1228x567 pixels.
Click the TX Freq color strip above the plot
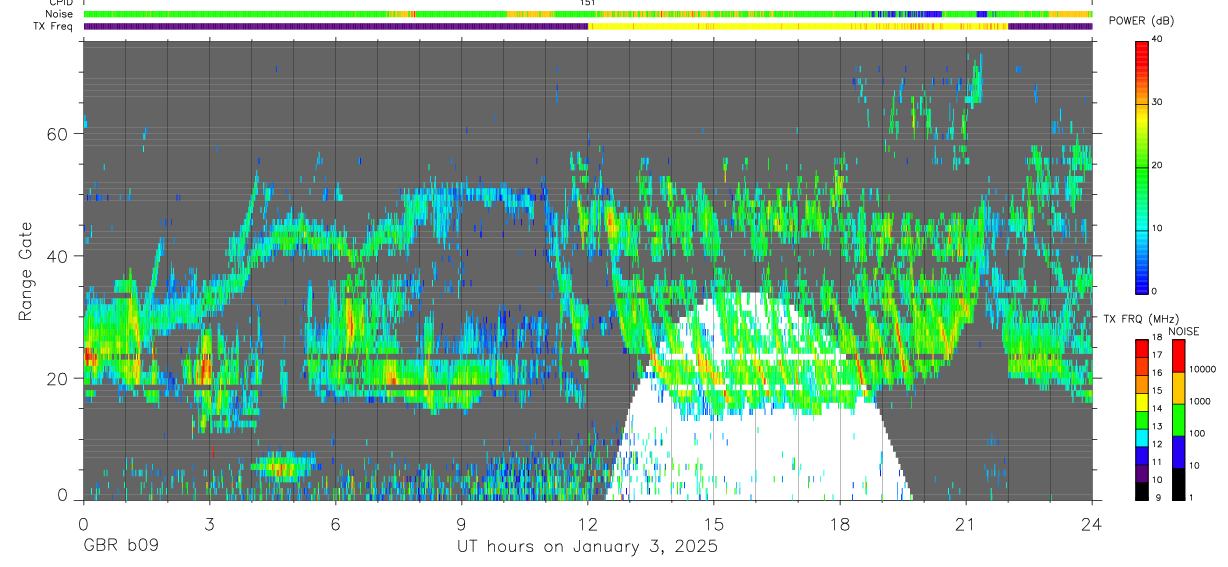click(x=588, y=26)
